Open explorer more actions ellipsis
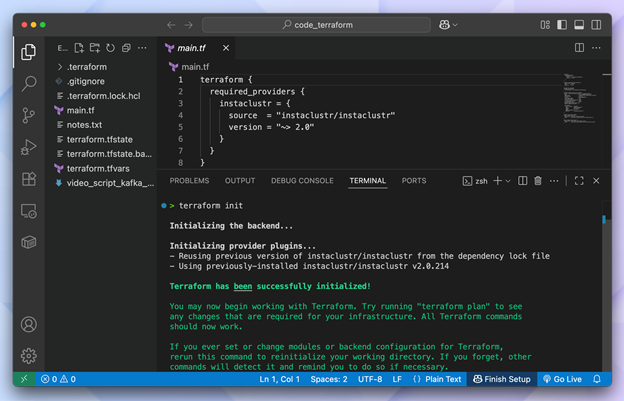This screenshot has height=401, width=624. pos(142,48)
